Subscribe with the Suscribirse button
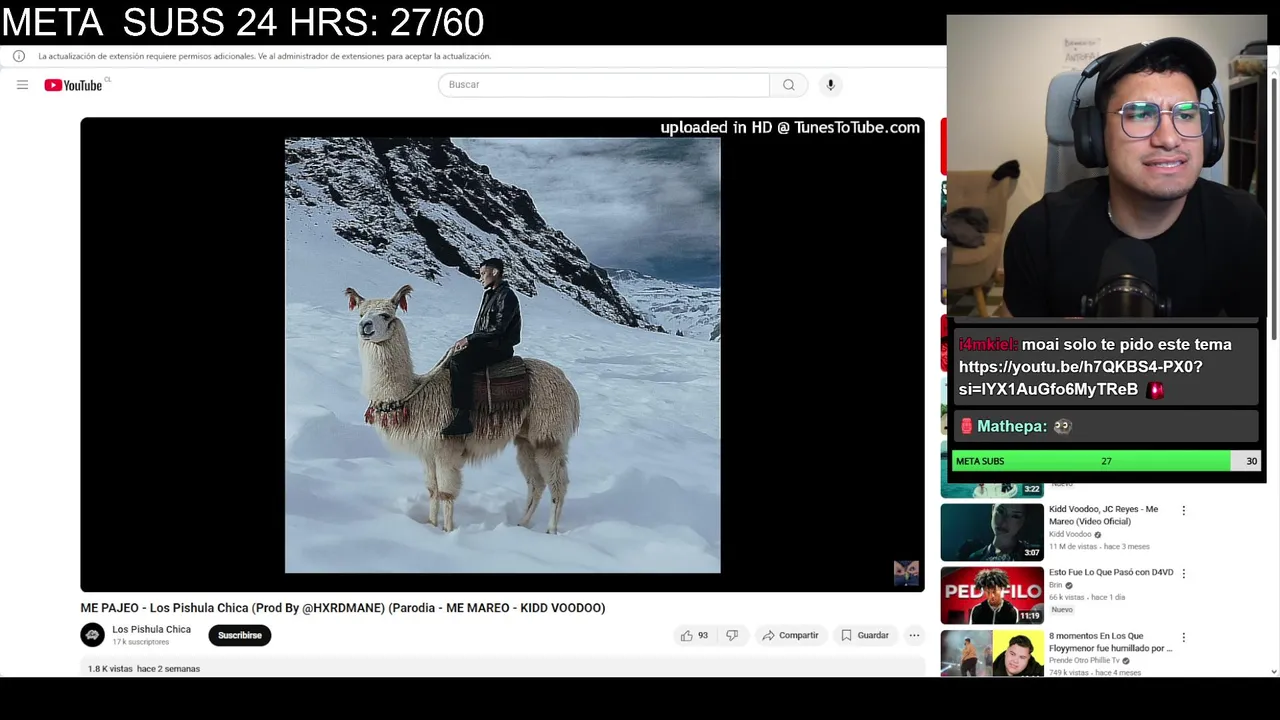Image resolution: width=1280 pixels, height=720 pixels. coord(240,635)
